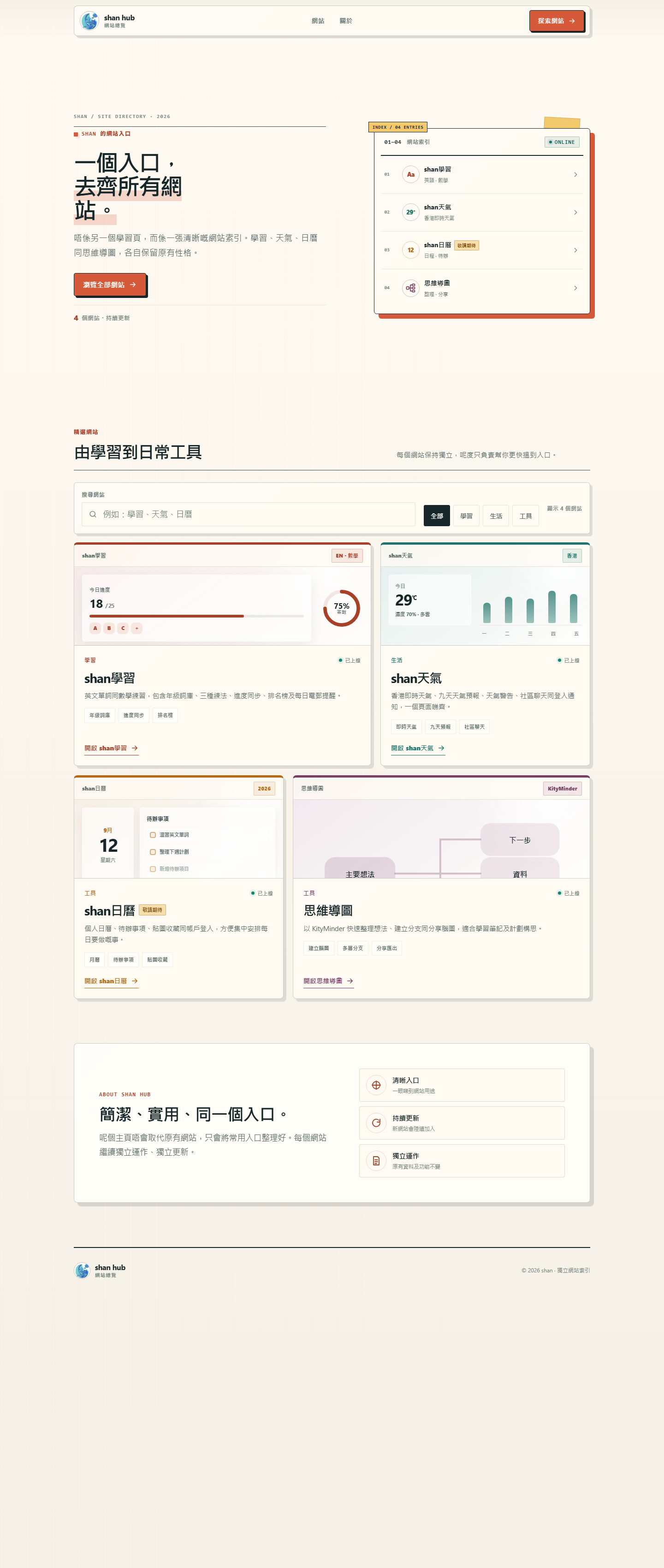Click the 今日進度 progress bar
Image resolution: width=664 pixels, height=1568 pixels.
196,616
